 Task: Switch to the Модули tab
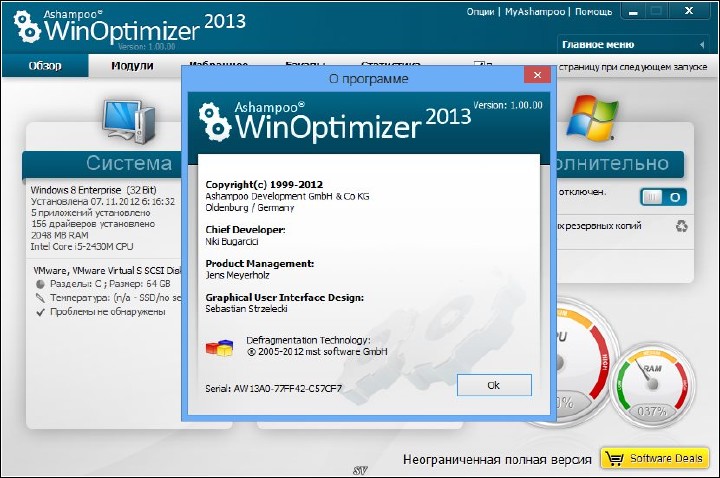click(132, 66)
